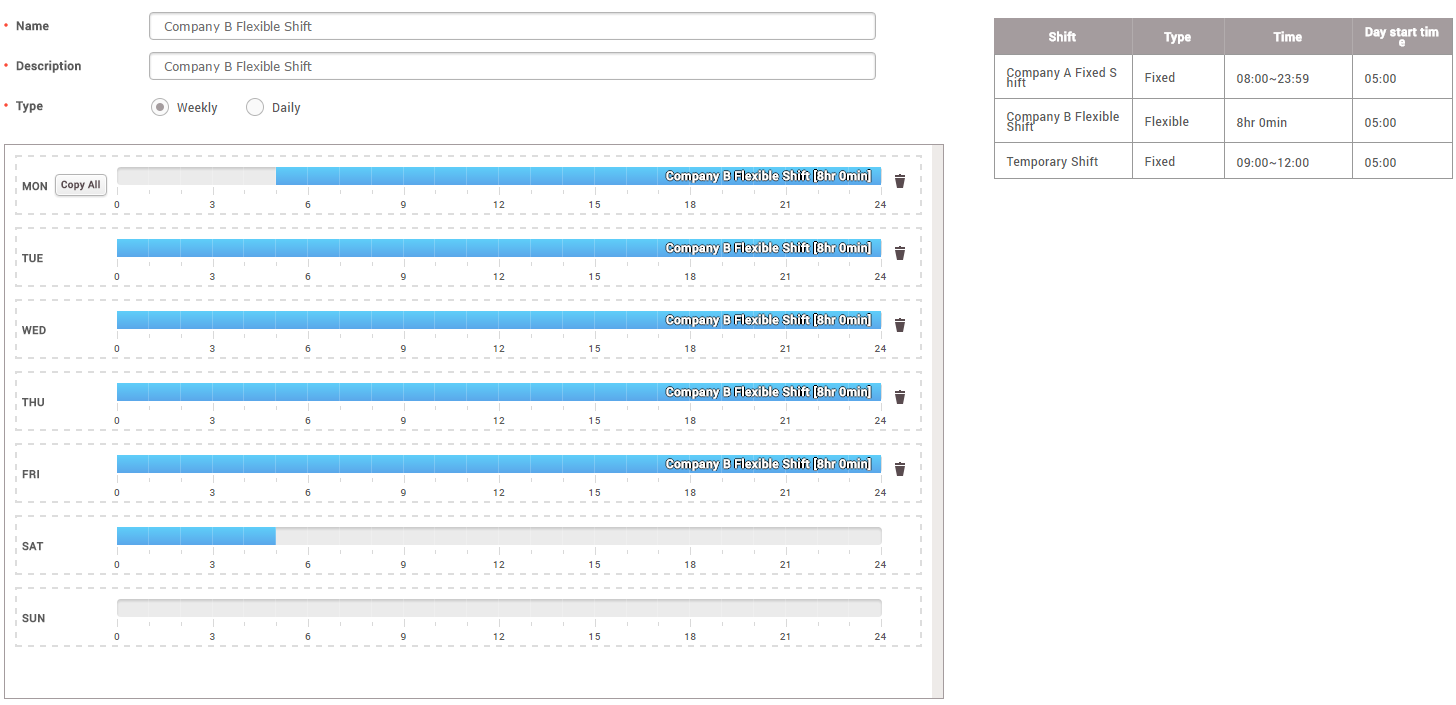The width and height of the screenshot is (1456, 705).
Task: Click into the Name text field
Action: click(512, 26)
